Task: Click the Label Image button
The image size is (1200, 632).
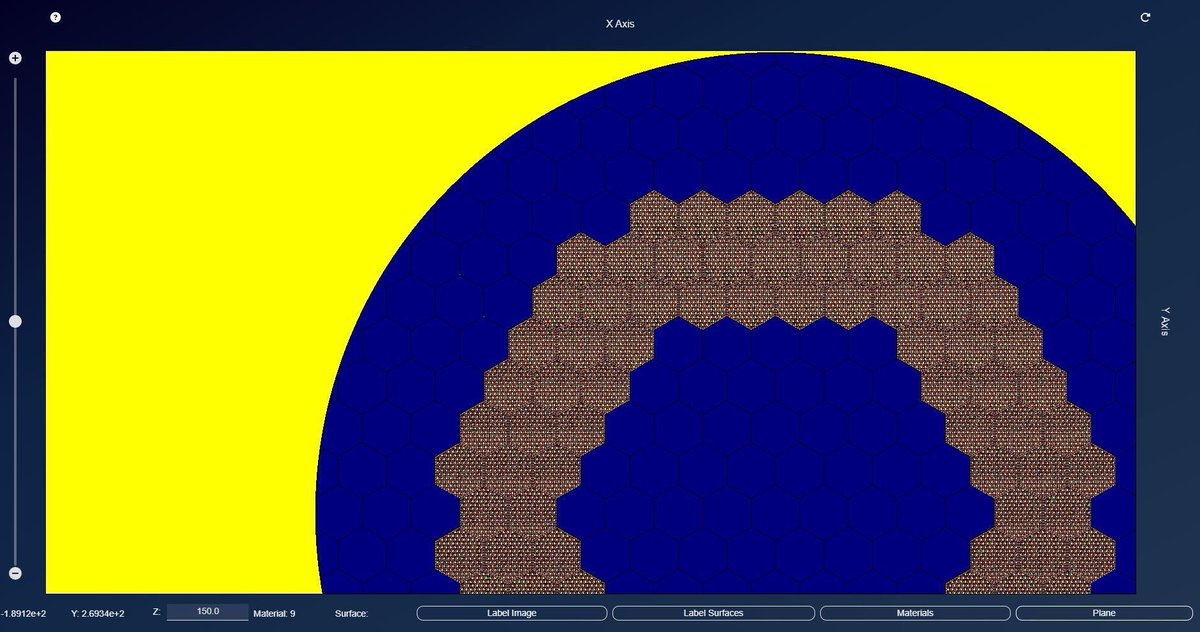Action: (x=511, y=613)
